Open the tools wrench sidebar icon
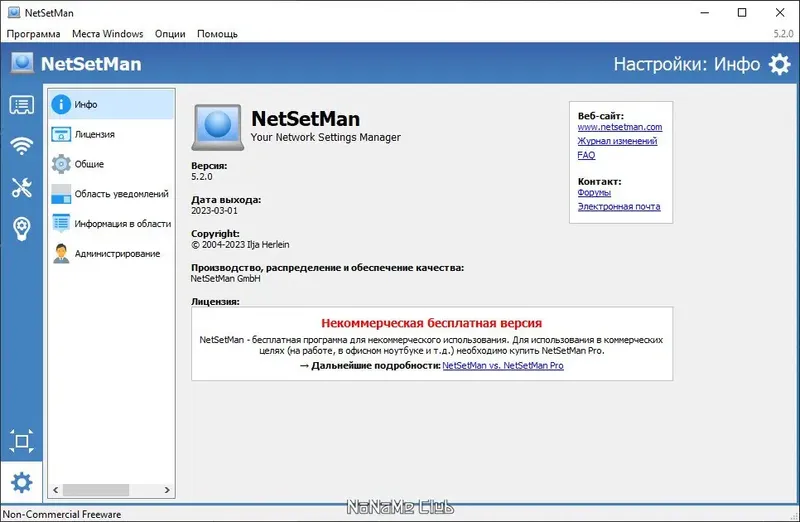The height and width of the screenshot is (522, 800). coord(21,187)
